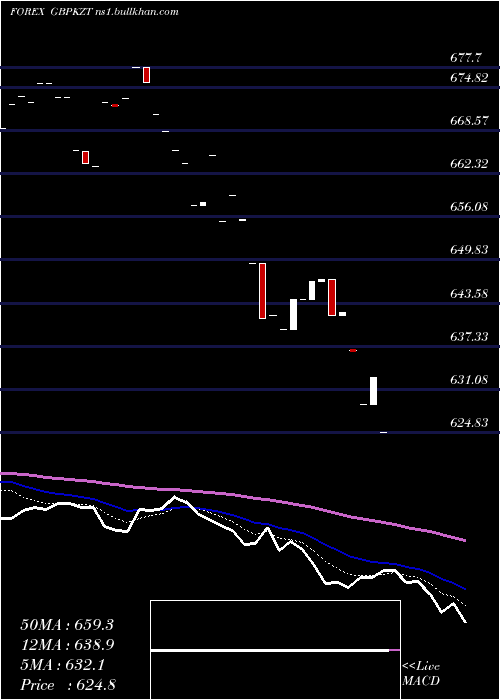Image resolution: width=500 pixels, height=700 pixels.
Task: Click the MACD white histogram bar
Action: (270, 650)
